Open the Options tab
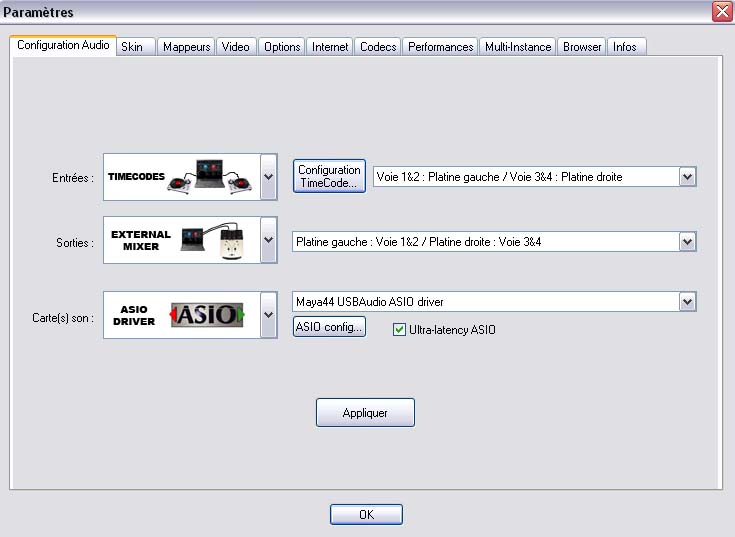The width and height of the screenshot is (735, 537). click(x=282, y=47)
